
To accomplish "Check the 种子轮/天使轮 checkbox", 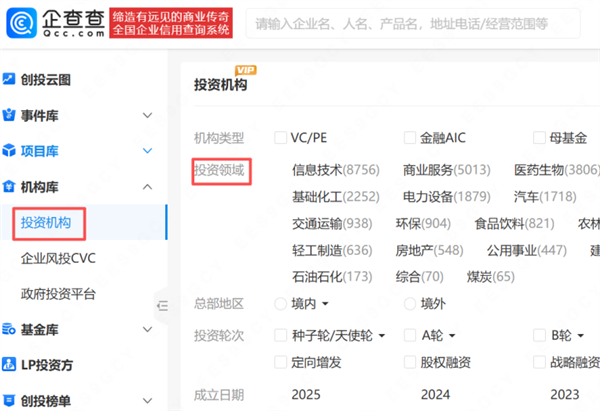I will [x=280, y=336].
